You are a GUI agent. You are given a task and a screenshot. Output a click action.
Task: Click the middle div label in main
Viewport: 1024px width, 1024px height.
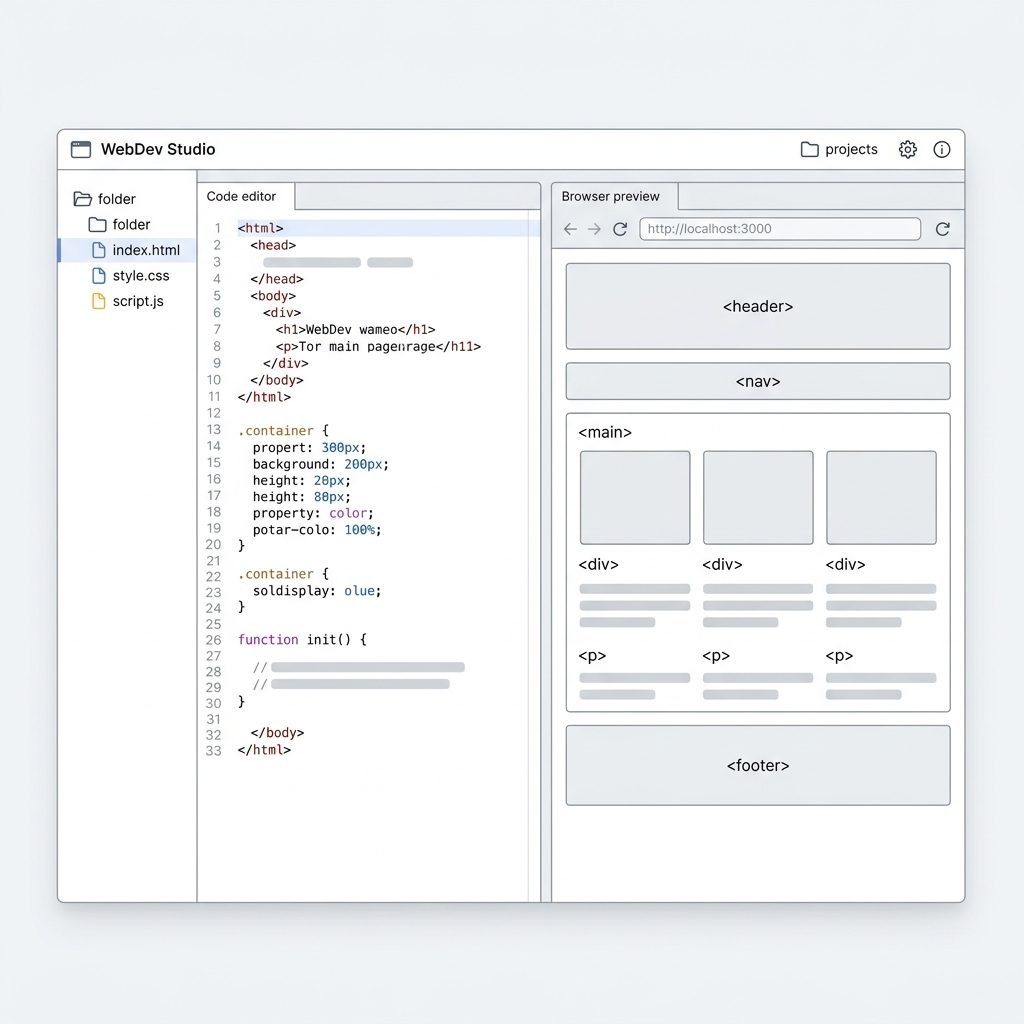coord(722,564)
